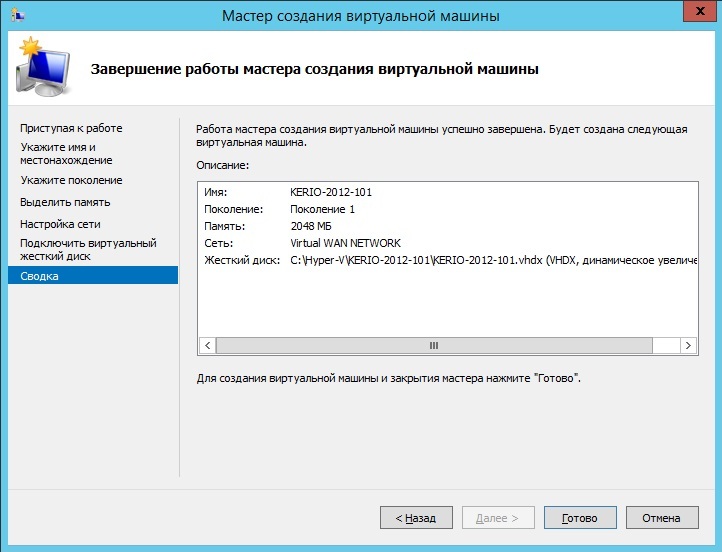This screenshot has width=722, height=552.
Task: Click the wizard system icon in title bar
Action: click(17, 15)
